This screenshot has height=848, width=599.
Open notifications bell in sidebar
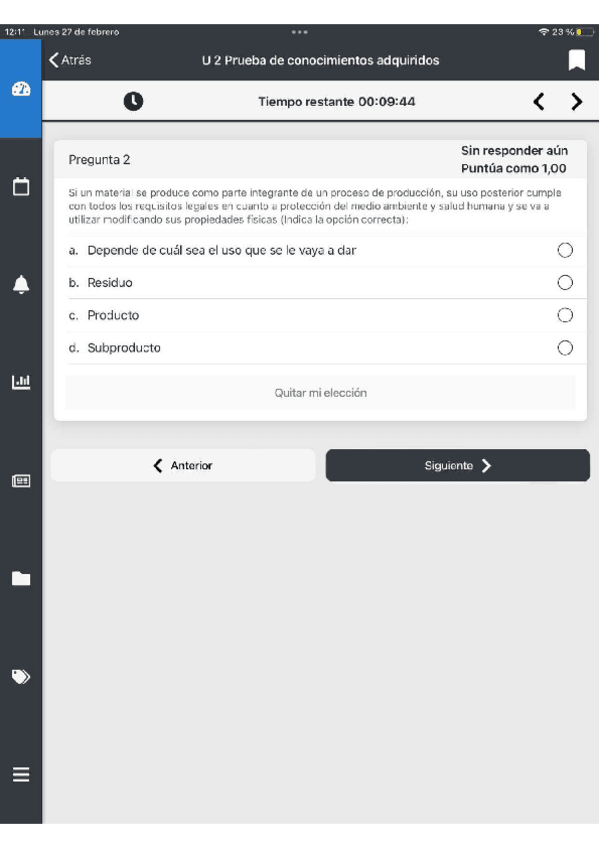point(21,284)
